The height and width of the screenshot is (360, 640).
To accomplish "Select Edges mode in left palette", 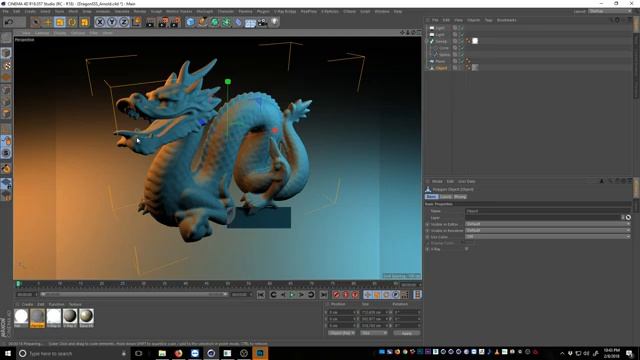I will click(6, 102).
